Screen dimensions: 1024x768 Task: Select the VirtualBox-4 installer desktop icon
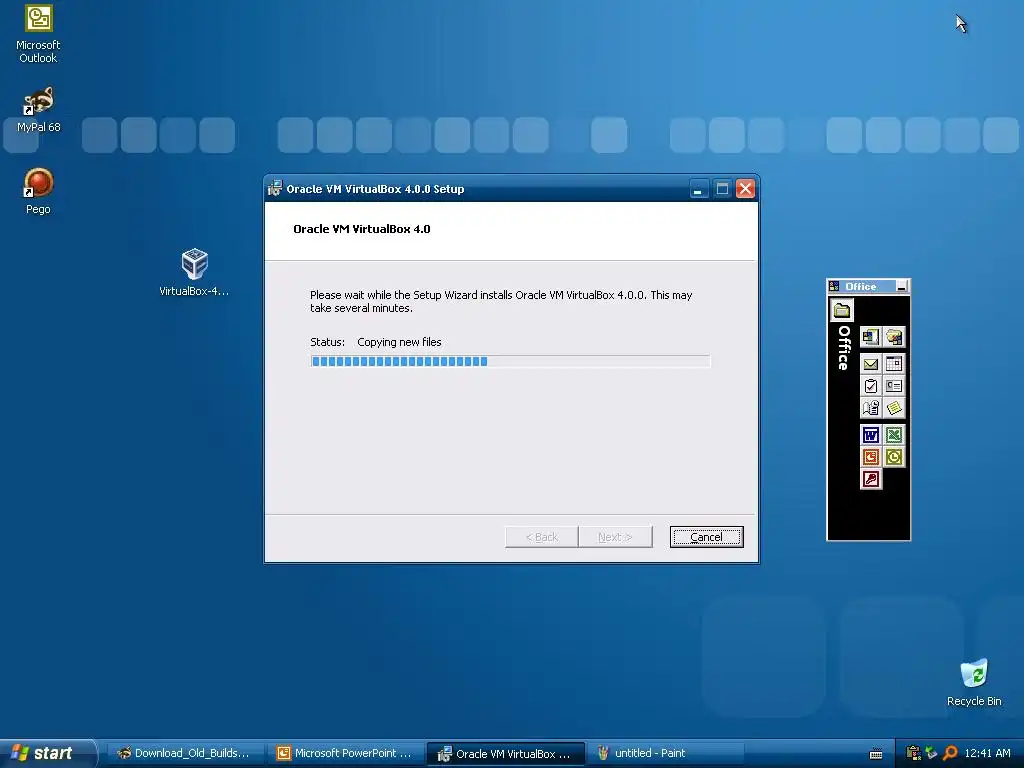coord(194,273)
